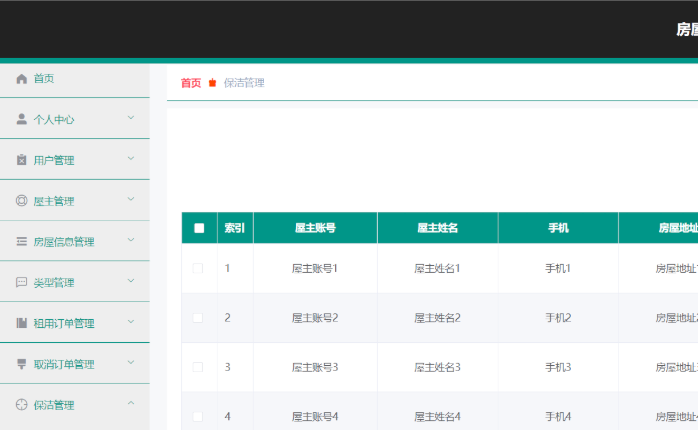Select the checkbox for row 3
The height and width of the screenshot is (430, 698).
click(197, 367)
